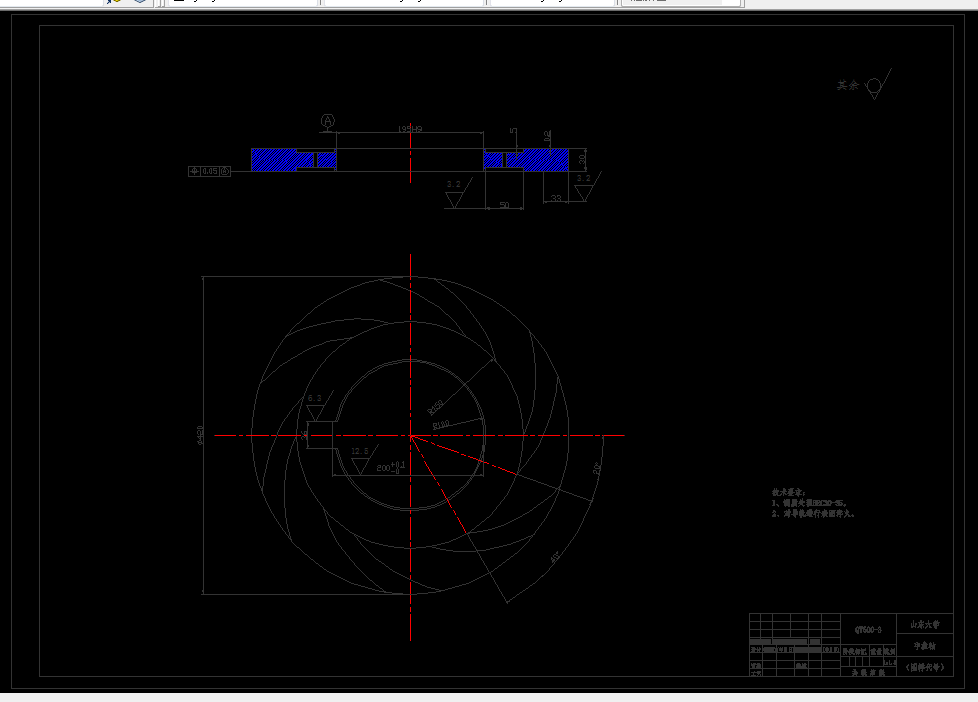
Task: Click the 山东大学 title block cell
Action: tap(924, 625)
